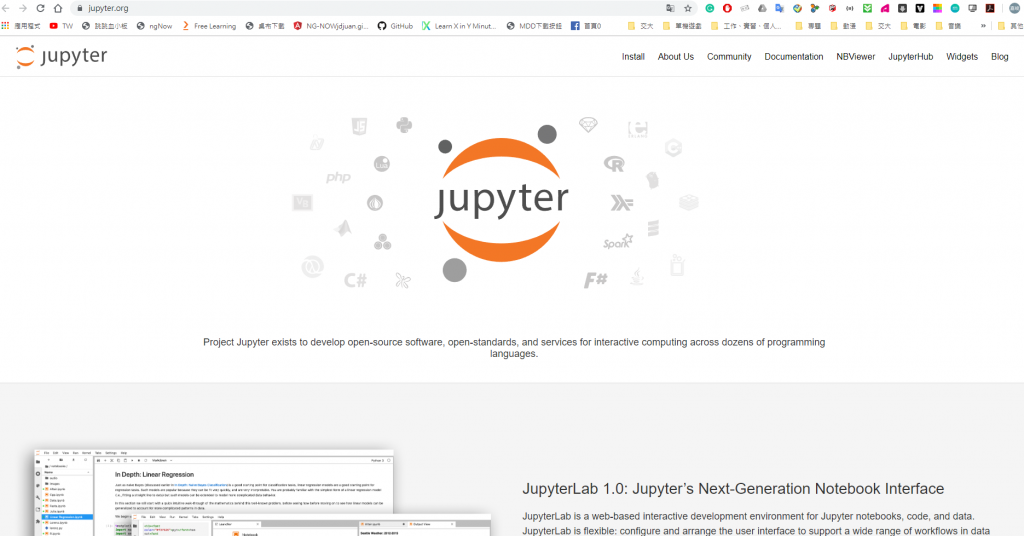Go to the Community page

[729, 57]
